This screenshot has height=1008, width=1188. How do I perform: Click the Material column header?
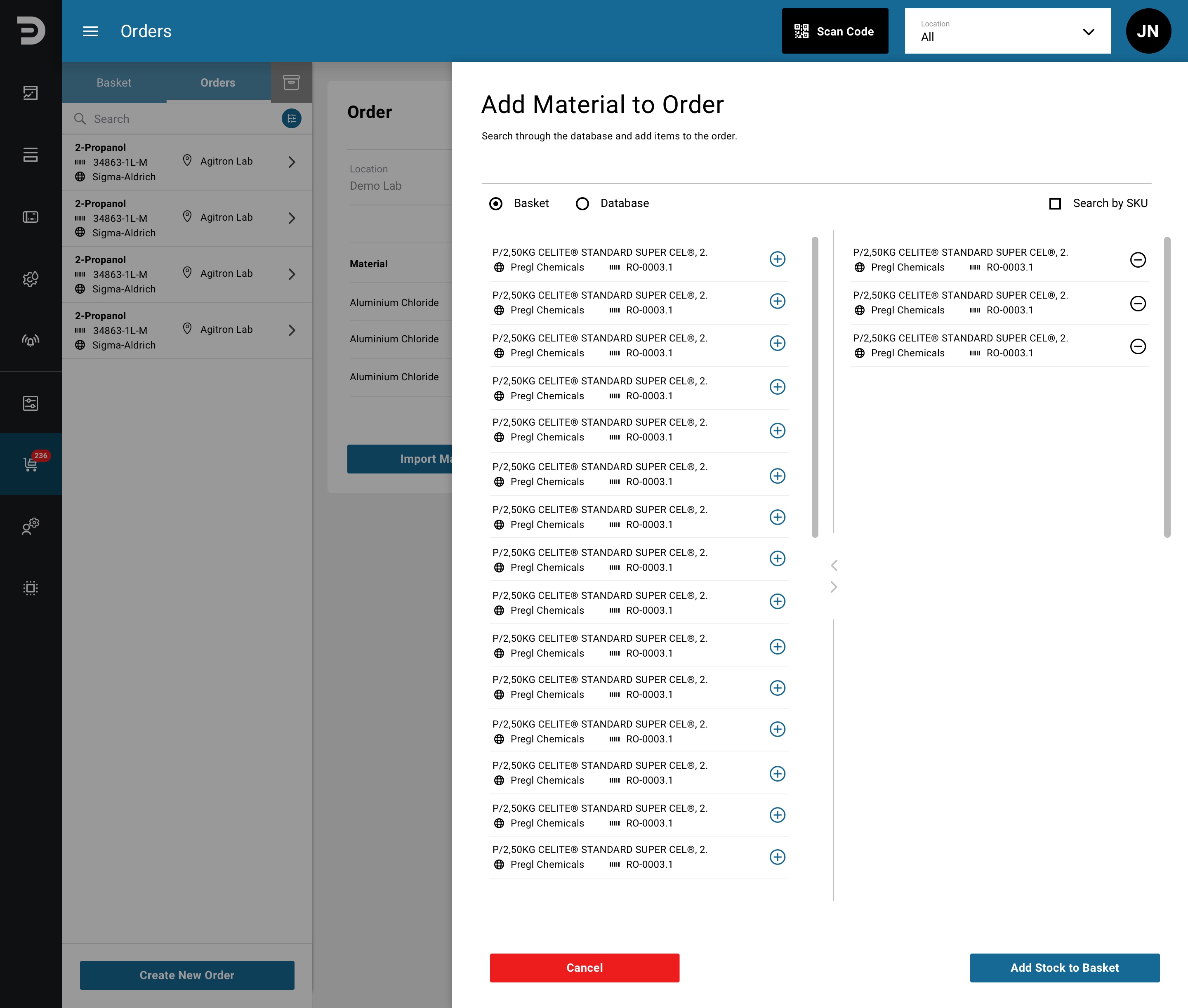click(x=368, y=264)
